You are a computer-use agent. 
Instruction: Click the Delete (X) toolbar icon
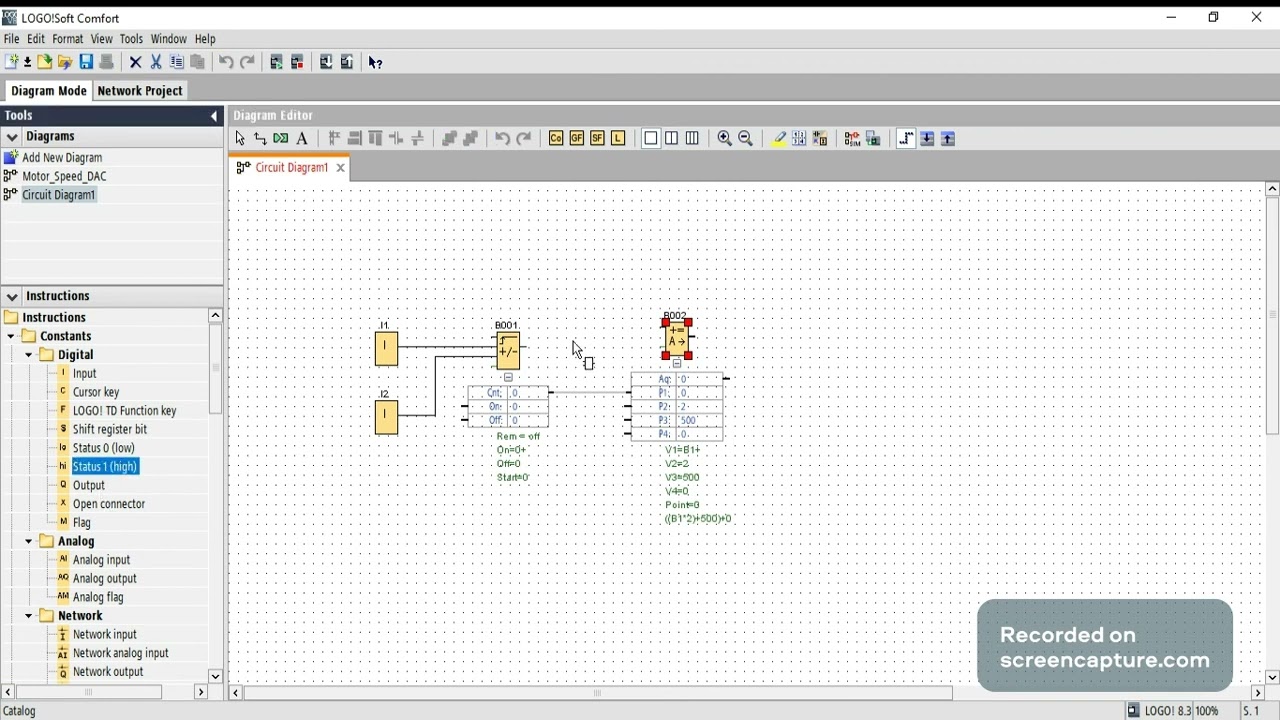(136, 62)
